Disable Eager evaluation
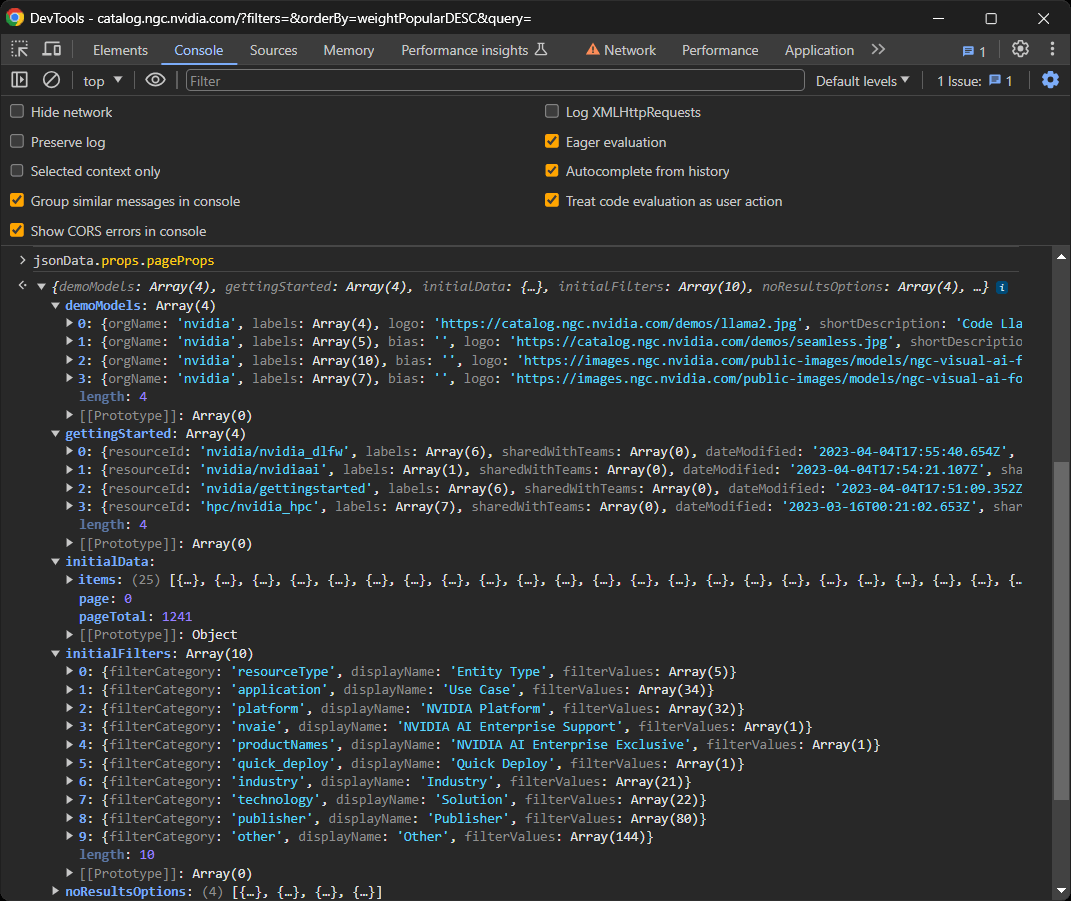The image size is (1071, 901). click(x=552, y=142)
